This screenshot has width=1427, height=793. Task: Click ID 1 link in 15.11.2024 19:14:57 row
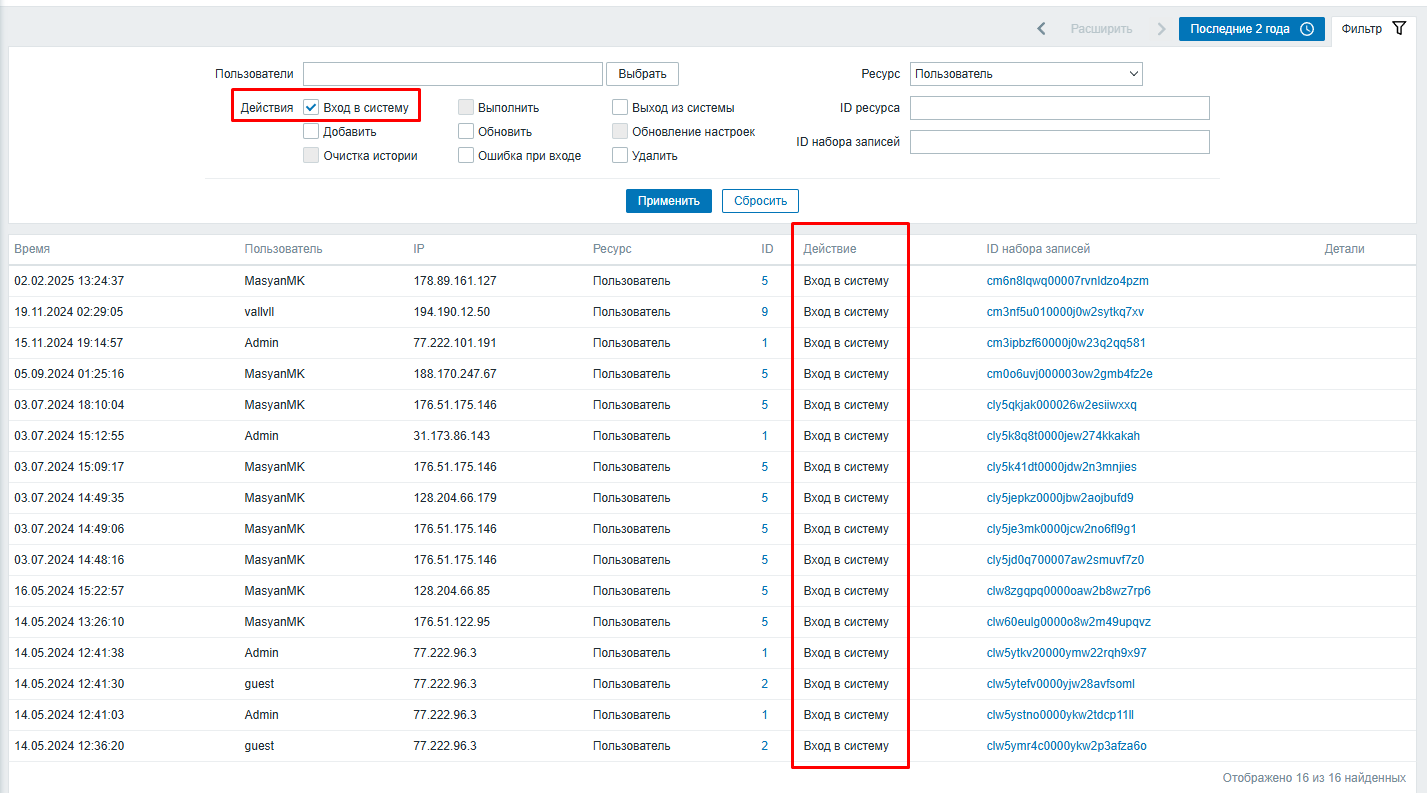(x=764, y=343)
